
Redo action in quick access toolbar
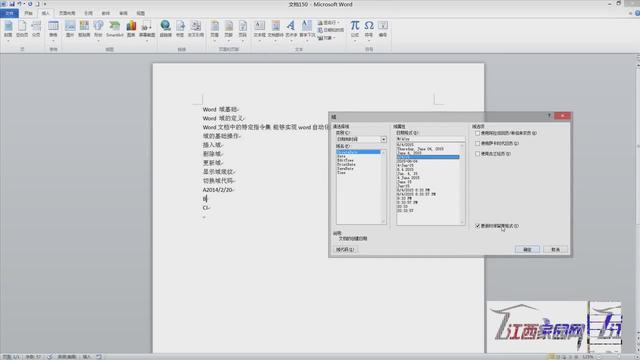click(x=30, y=4)
